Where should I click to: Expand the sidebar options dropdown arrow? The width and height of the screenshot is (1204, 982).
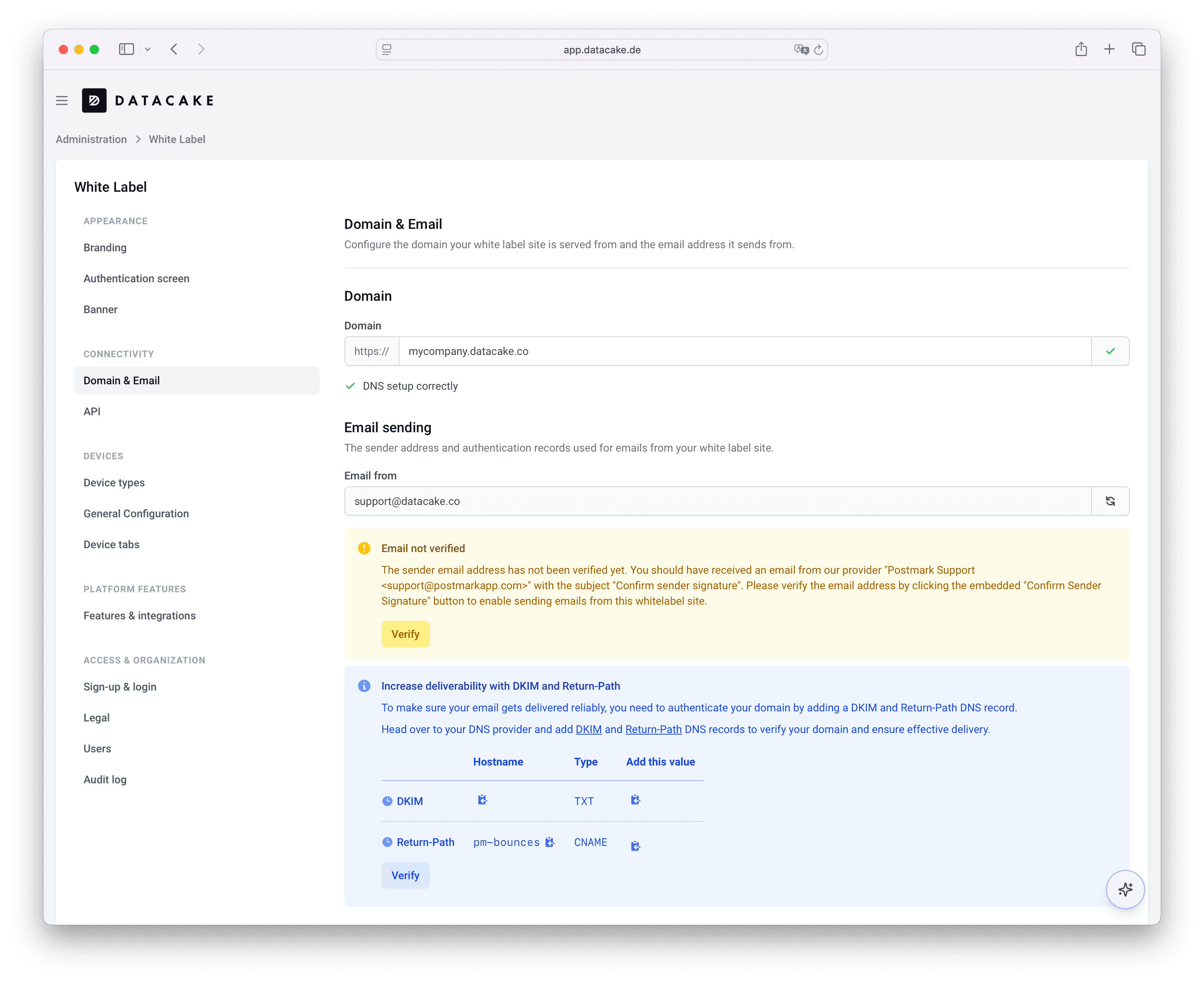tap(148, 49)
